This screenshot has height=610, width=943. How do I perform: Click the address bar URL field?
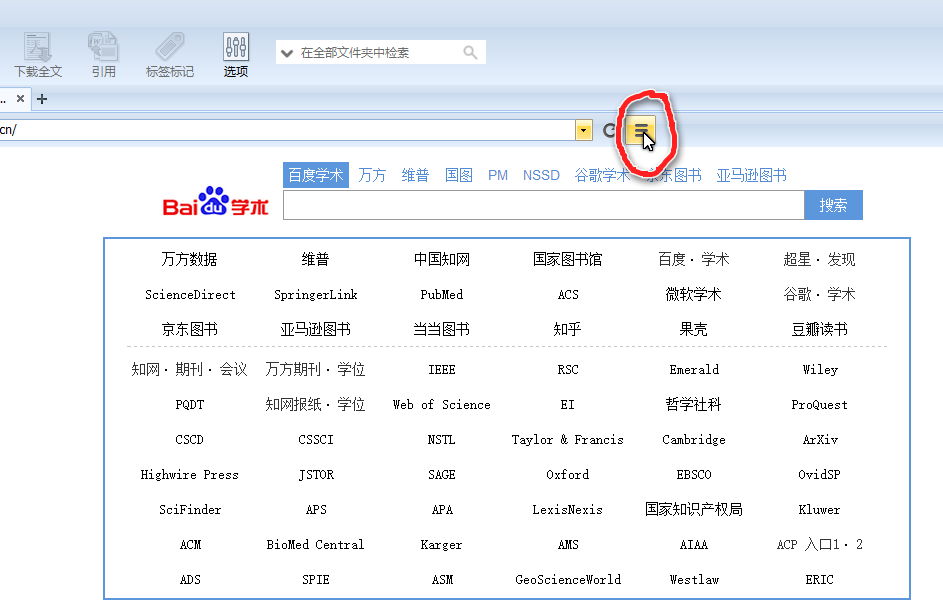click(x=287, y=130)
